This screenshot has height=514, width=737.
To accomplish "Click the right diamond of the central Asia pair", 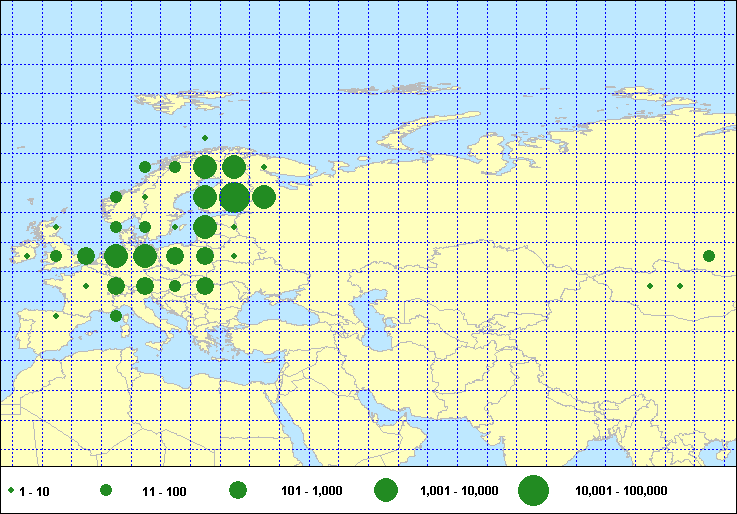I will (680, 287).
